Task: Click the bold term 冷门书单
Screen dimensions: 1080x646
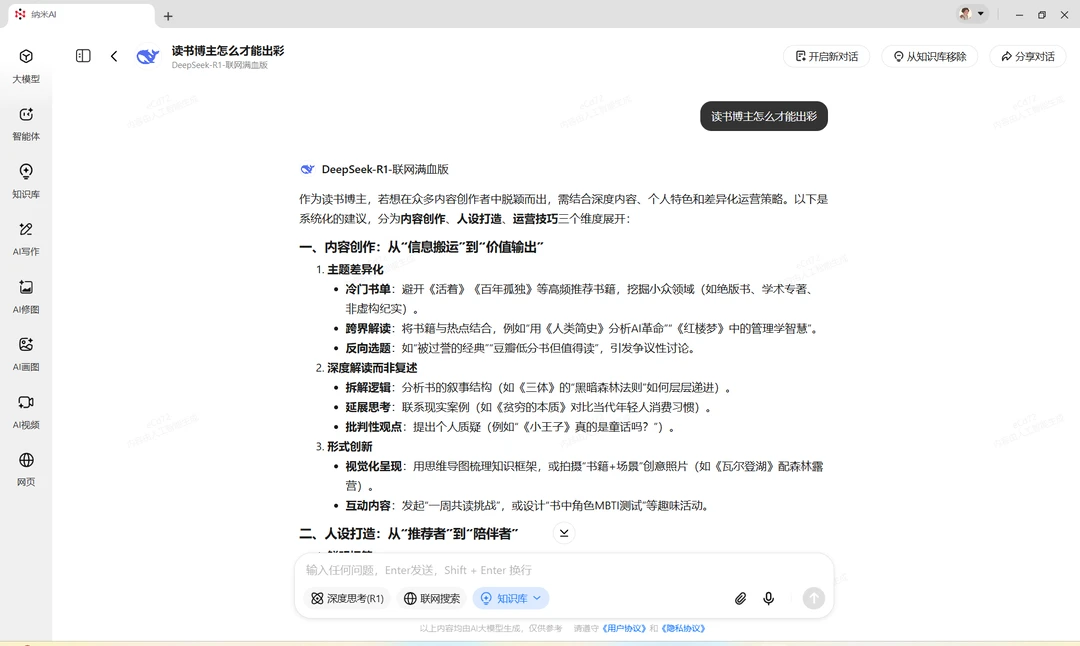Action: pos(368,289)
